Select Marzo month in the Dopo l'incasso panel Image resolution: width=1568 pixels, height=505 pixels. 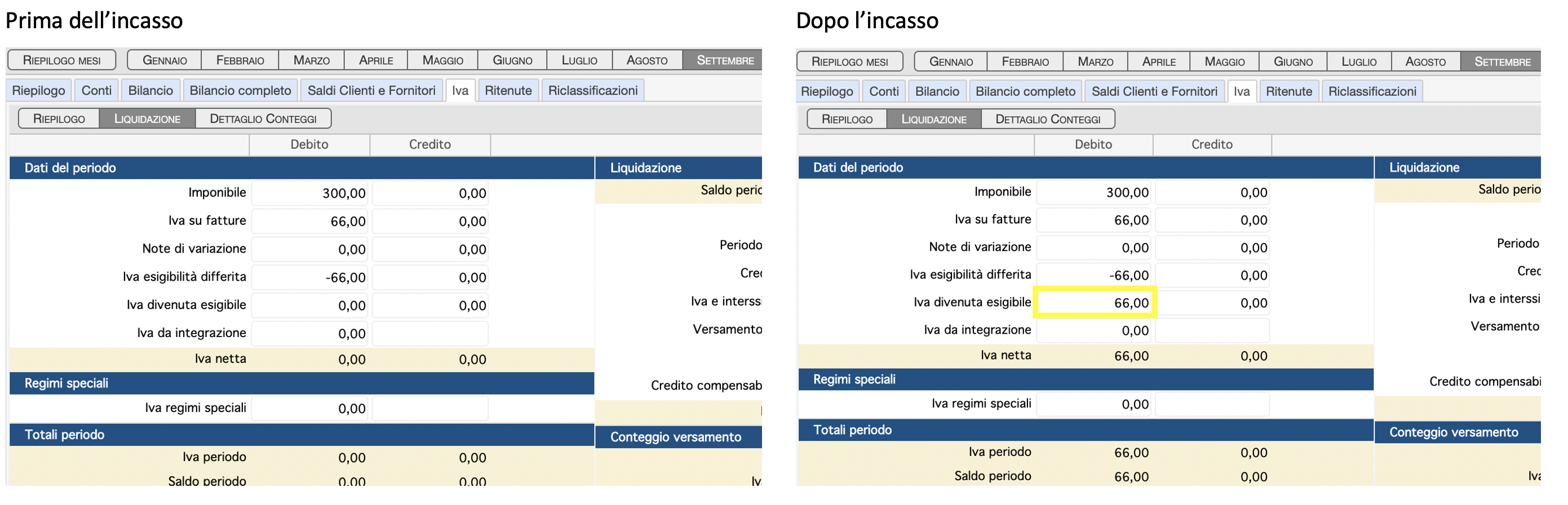coord(1096,61)
